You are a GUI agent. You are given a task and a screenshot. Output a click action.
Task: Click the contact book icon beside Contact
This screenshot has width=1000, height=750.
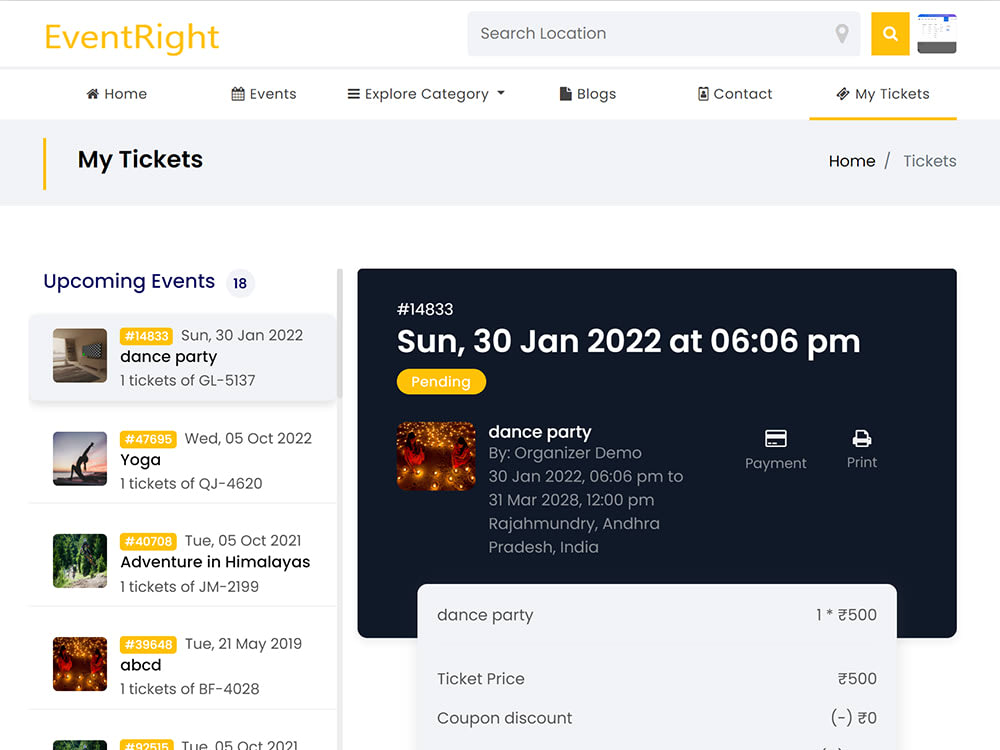[x=703, y=94]
